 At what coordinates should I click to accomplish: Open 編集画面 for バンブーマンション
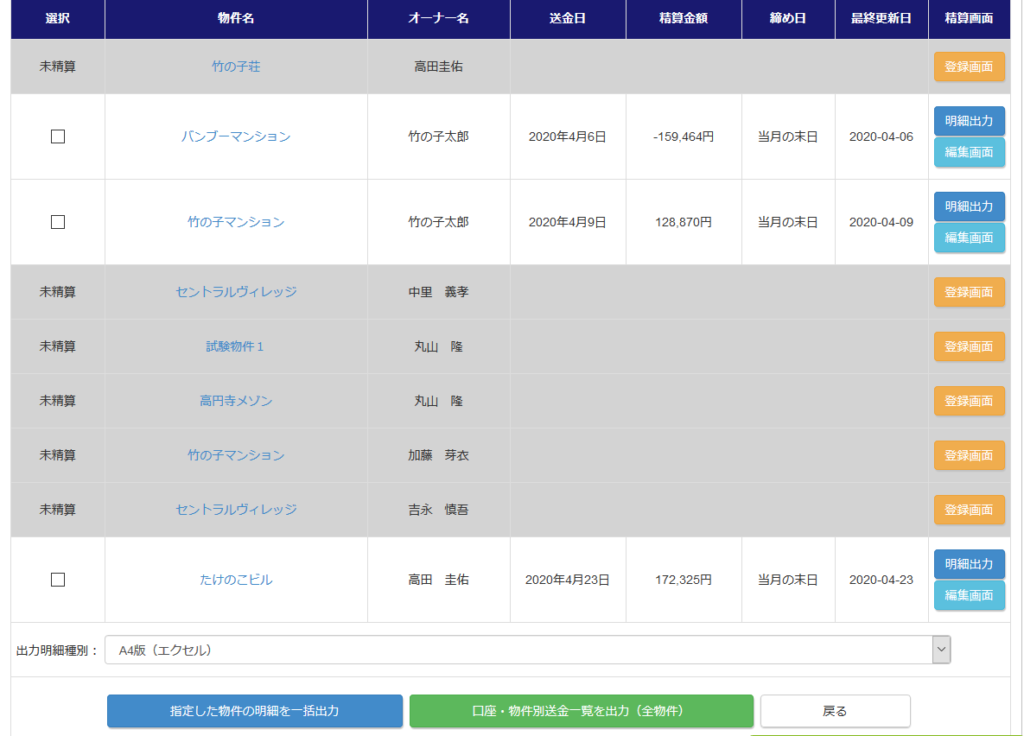[969, 152]
